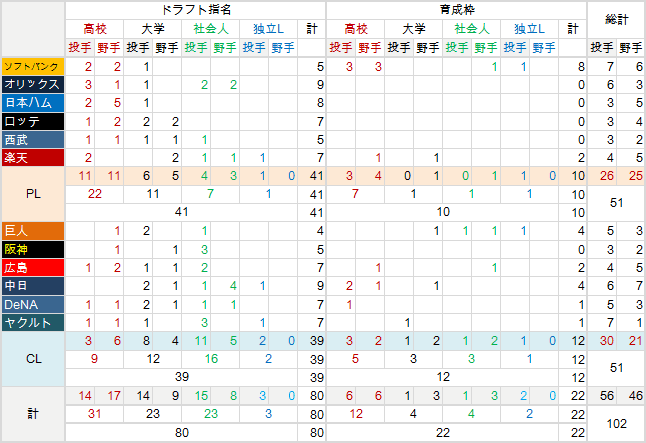The width and height of the screenshot is (646, 443).
Task: Select the 日本ハム team row label
Action: [33, 103]
